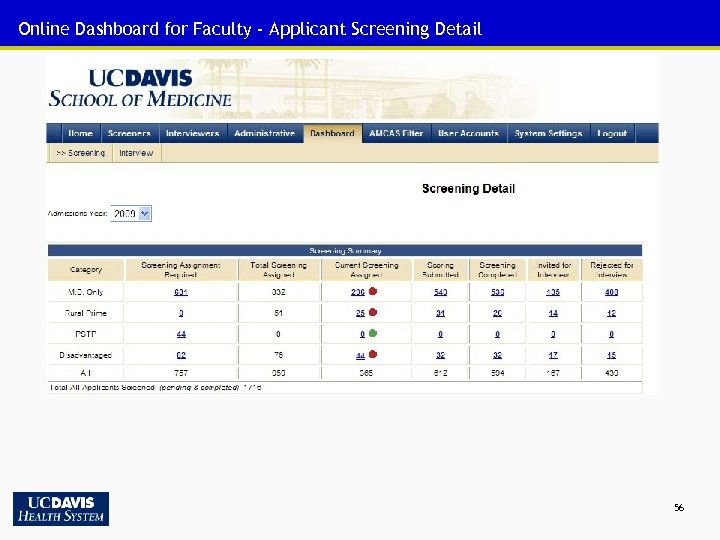Open Rural Prime Current Screening Assigned link
Screen dimensions: 720x540
(x=360, y=313)
